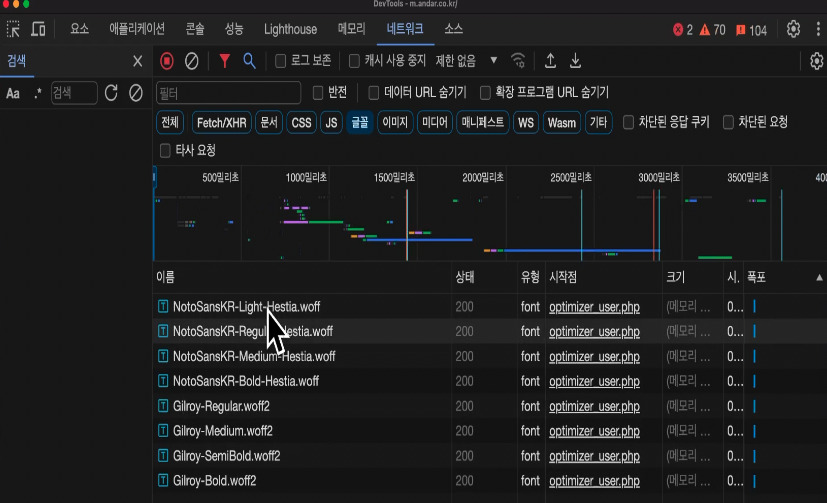Select the JS filter chip
Viewport: 827px width, 503px height.
click(x=331, y=122)
